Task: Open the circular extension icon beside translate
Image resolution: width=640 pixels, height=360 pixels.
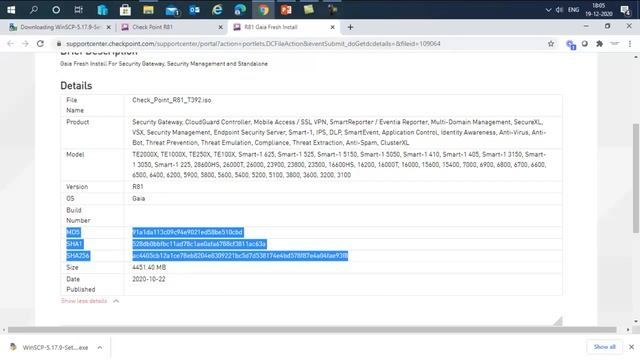Action: point(584,44)
